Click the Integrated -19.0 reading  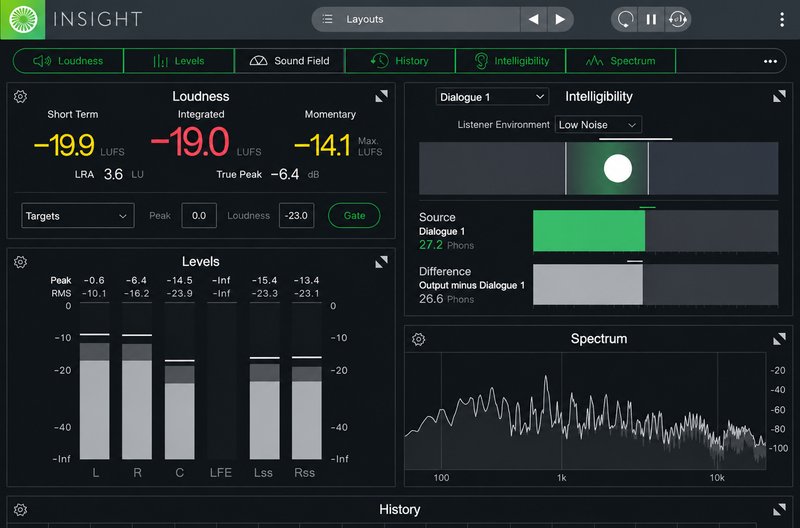(190, 142)
